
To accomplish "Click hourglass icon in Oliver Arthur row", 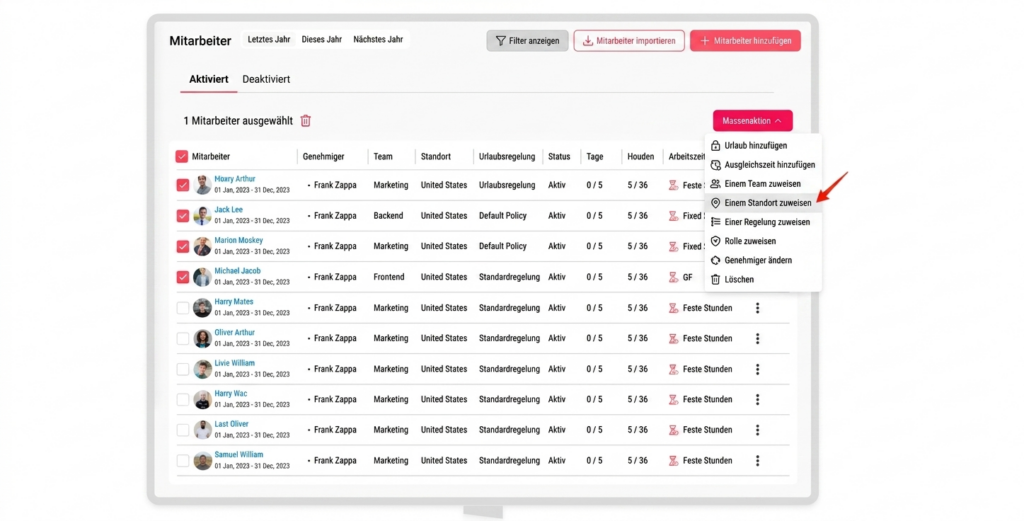I will point(673,338).
